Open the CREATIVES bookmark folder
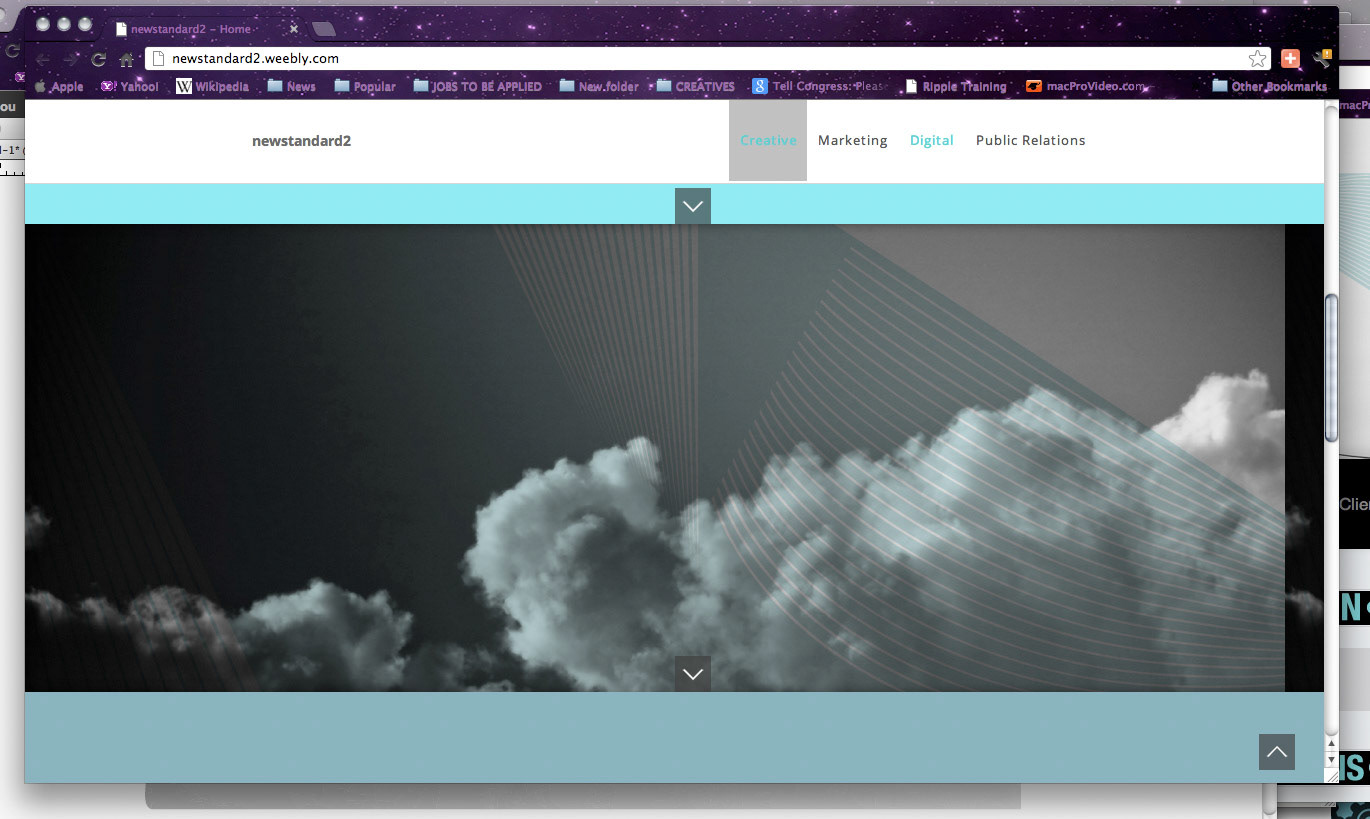 point(695,86)
